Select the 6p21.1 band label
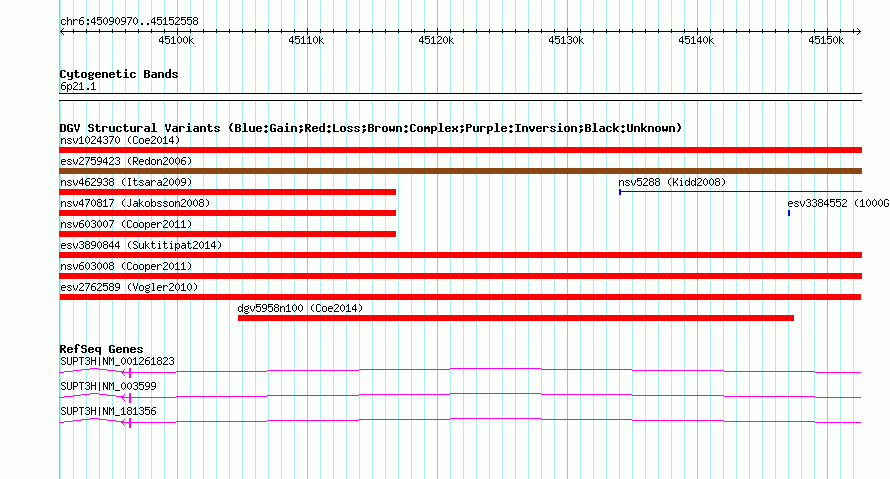The height and width of the screenshot is (479, 890). click(x=78, y=86)
